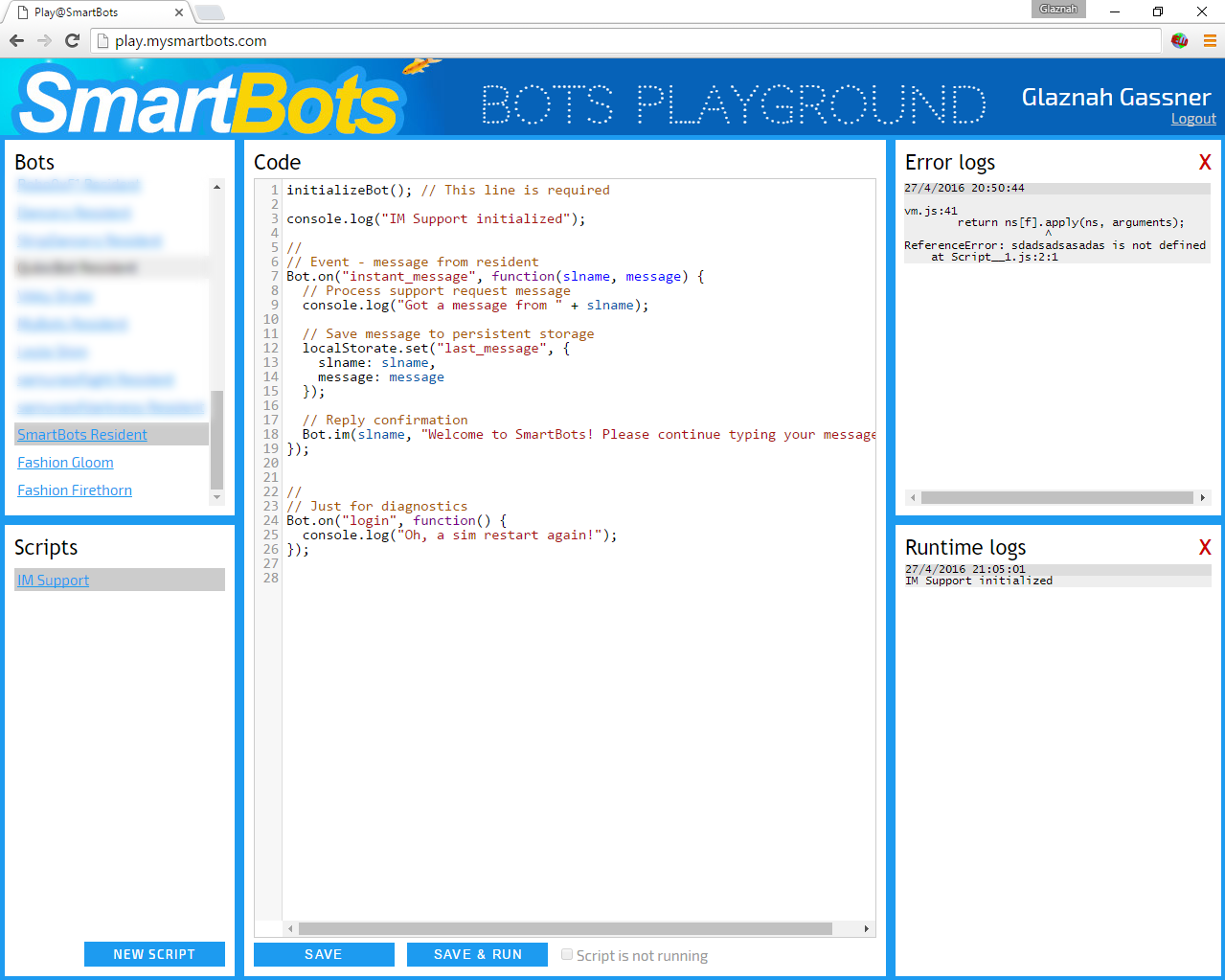This screenshot has height=980, width=1225.
Task: Open the Chrome hamburger menu
Action: pos(1210,40)
